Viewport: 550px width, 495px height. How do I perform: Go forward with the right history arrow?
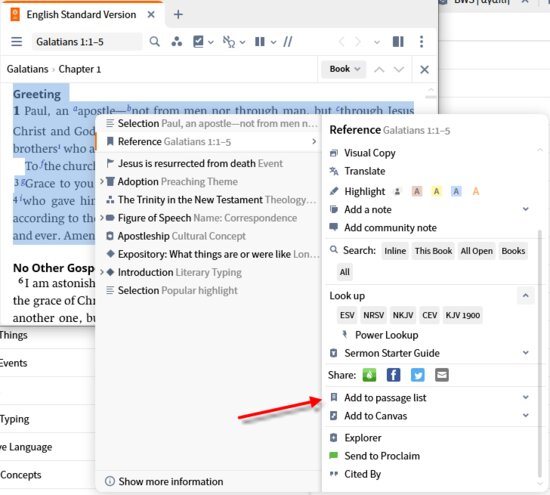tap(357, 42)
